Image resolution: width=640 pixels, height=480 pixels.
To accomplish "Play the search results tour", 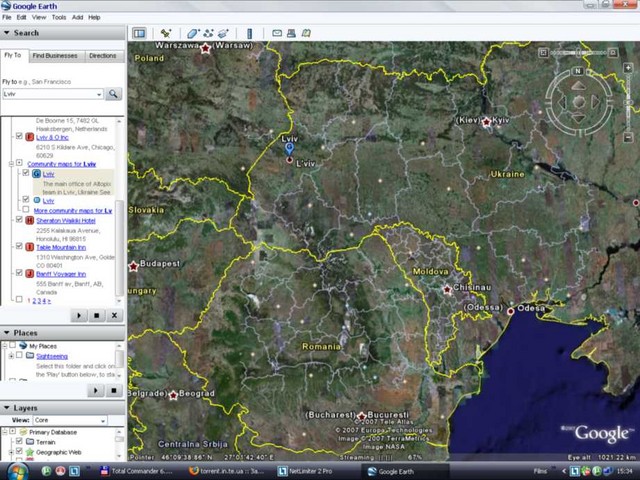I will coord(79,315).
